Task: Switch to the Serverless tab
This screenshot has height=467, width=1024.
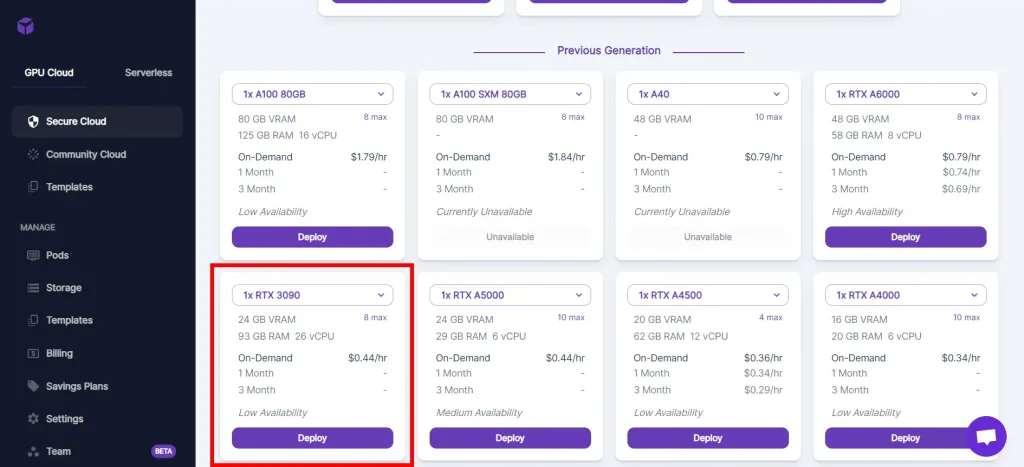Action: pos(148,73)
